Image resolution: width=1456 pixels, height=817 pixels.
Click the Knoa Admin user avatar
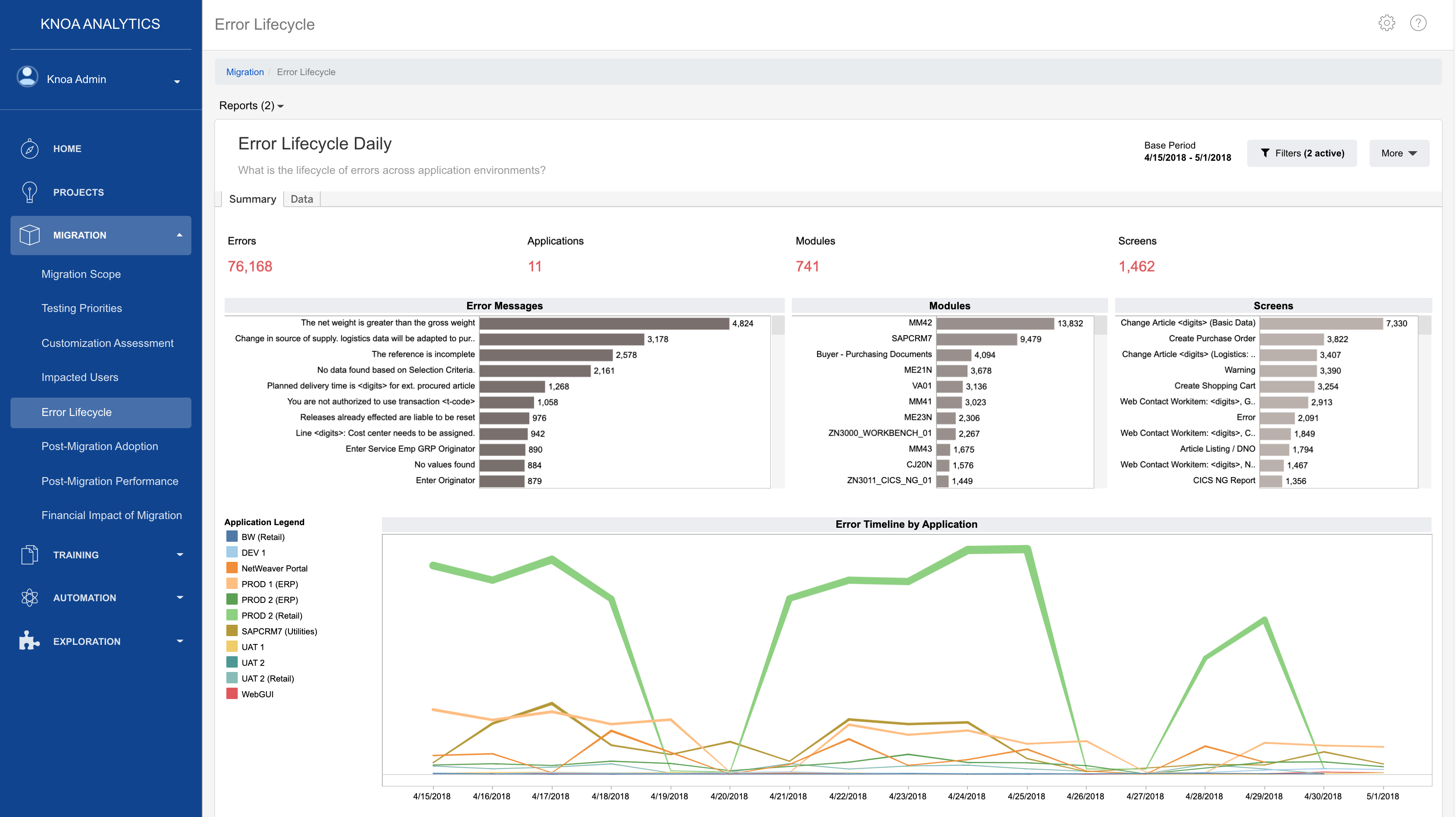pyautogui.click(x=27, y=77)
